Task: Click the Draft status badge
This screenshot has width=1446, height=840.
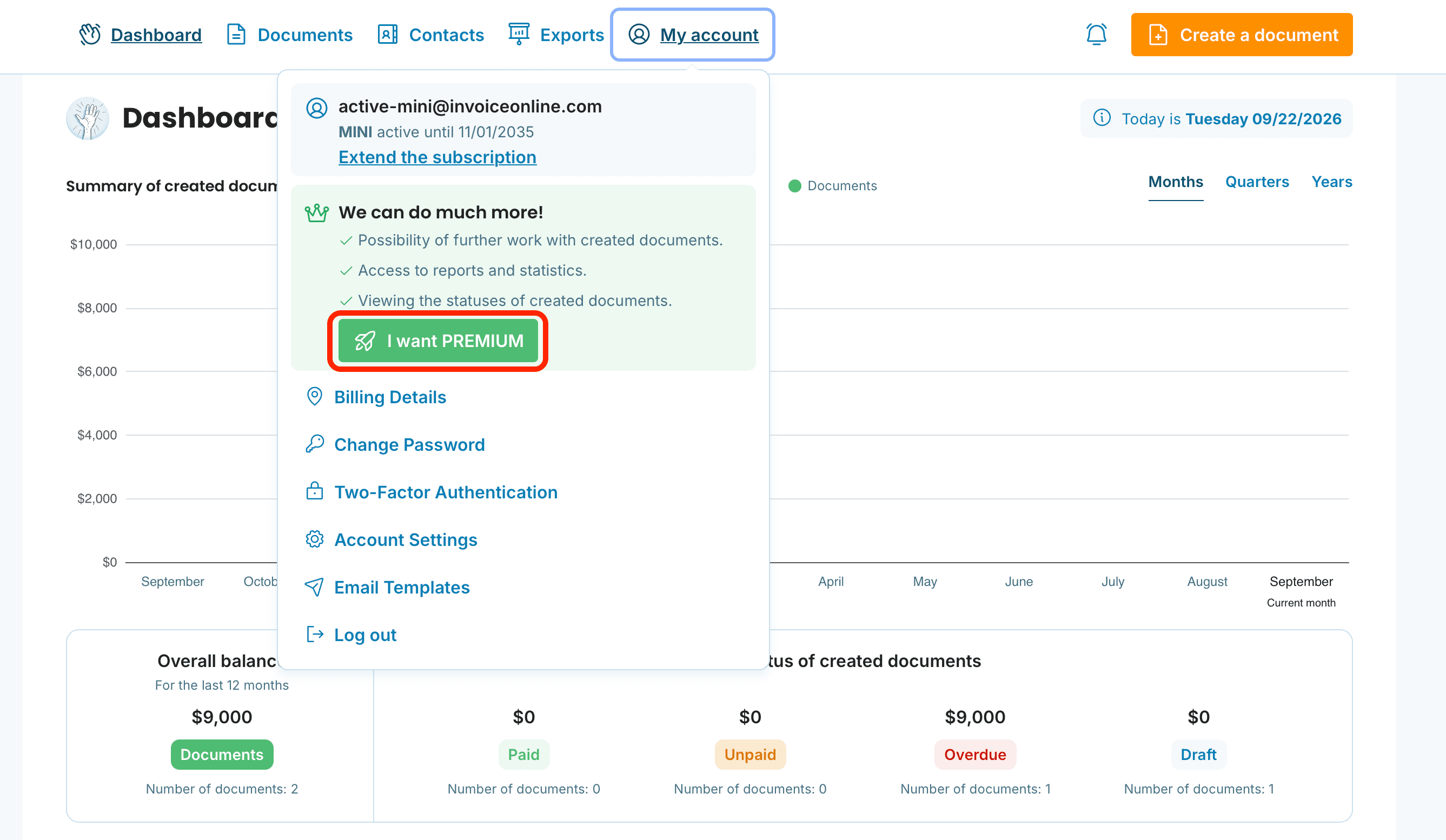Action: [1198, 754]
